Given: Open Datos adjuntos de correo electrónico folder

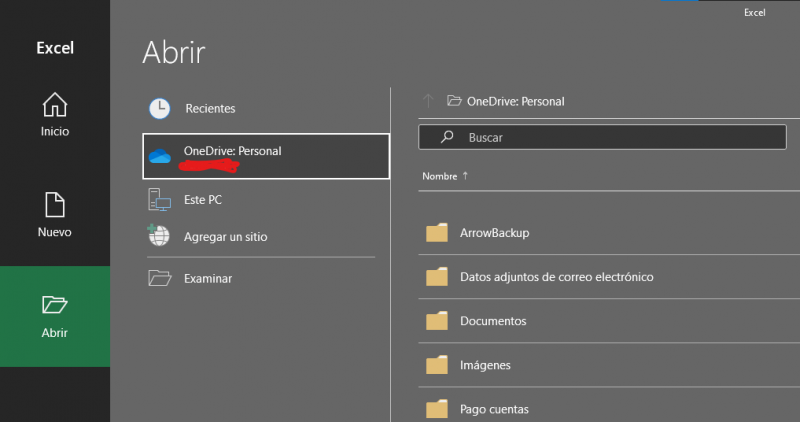Looking at the screenshot, I should point(609,277).
